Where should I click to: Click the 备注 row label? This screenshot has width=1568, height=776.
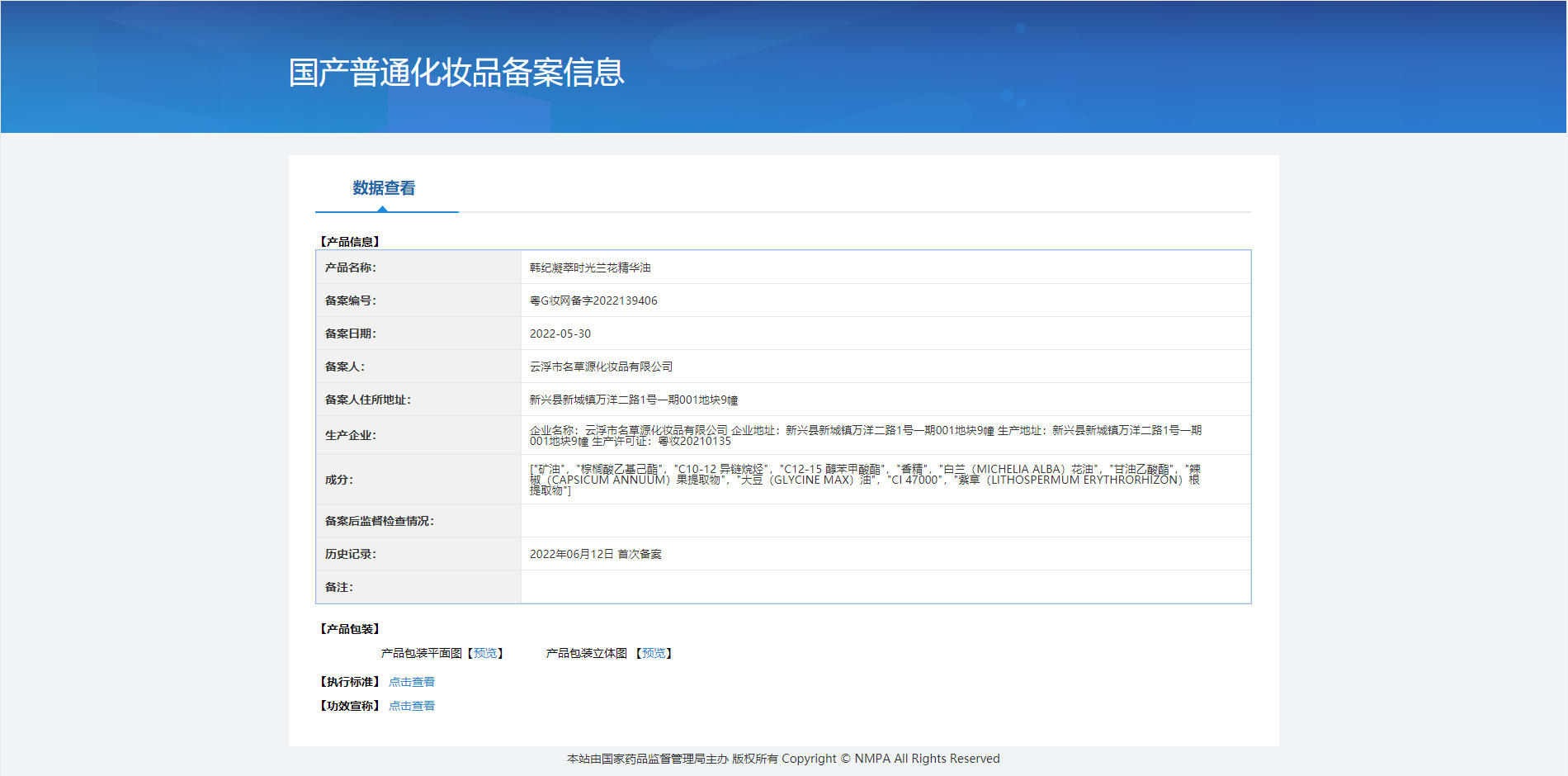338,587
